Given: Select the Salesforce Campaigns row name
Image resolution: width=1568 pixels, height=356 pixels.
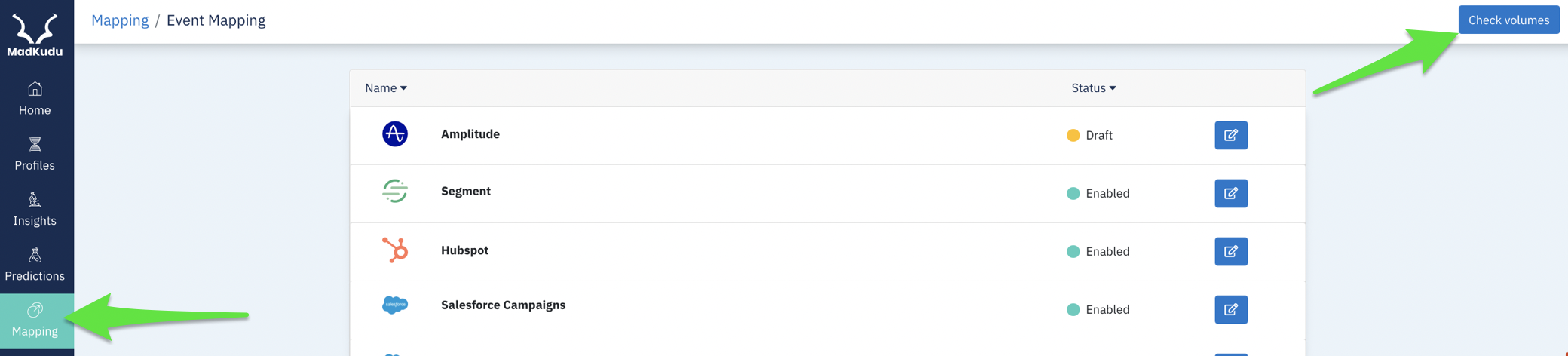Looking at the screenshot, I should (x=503, y=305).
